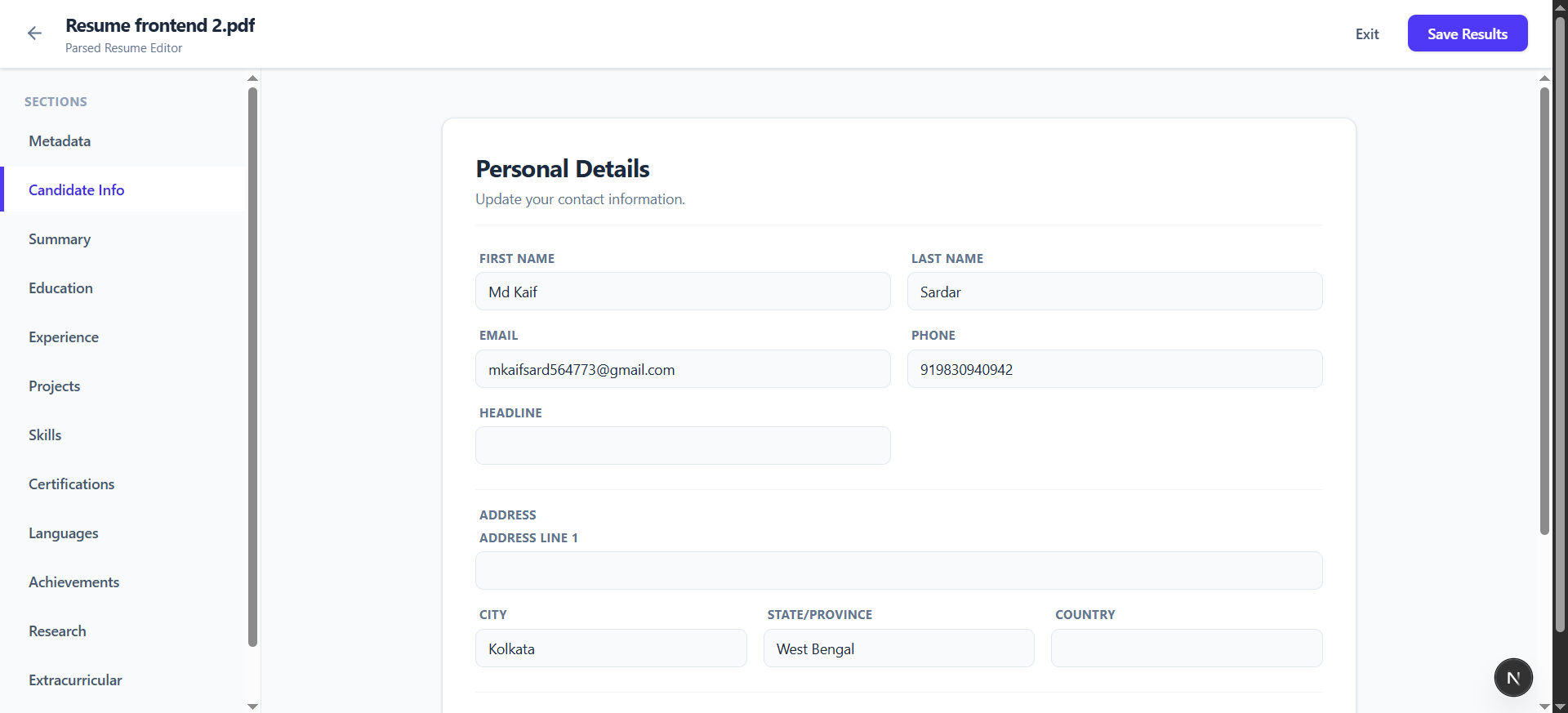This screenshot has width=1568, height=713.
Task: Click the email field containing the Gmail address
Action: [x=683, y=369]
